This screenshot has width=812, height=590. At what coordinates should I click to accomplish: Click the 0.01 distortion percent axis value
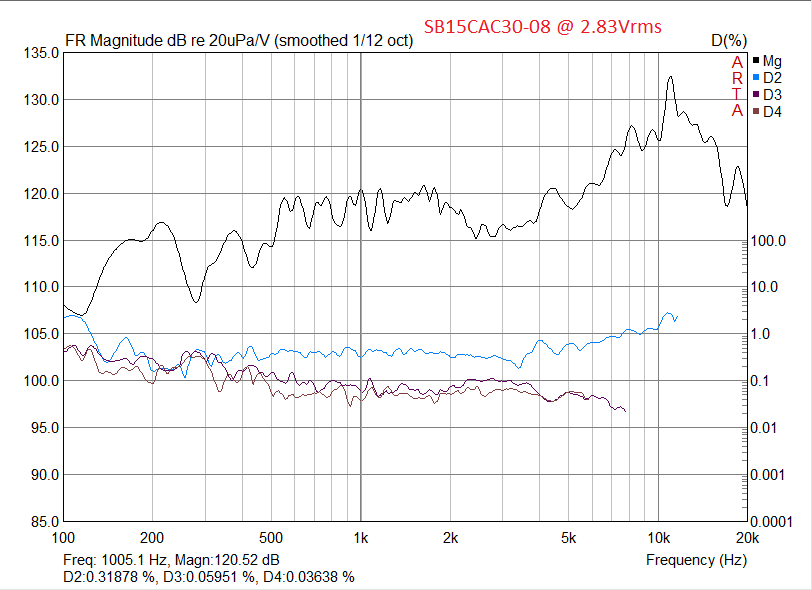tap(764, 428)
